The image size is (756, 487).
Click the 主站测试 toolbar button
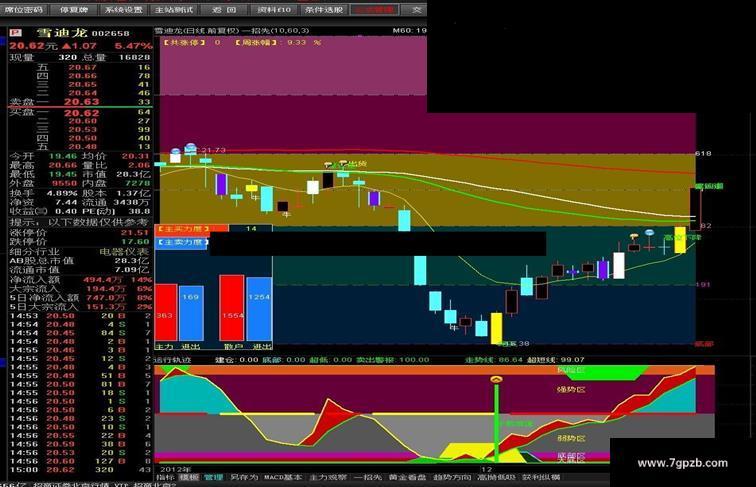click(x=174, y=10)
